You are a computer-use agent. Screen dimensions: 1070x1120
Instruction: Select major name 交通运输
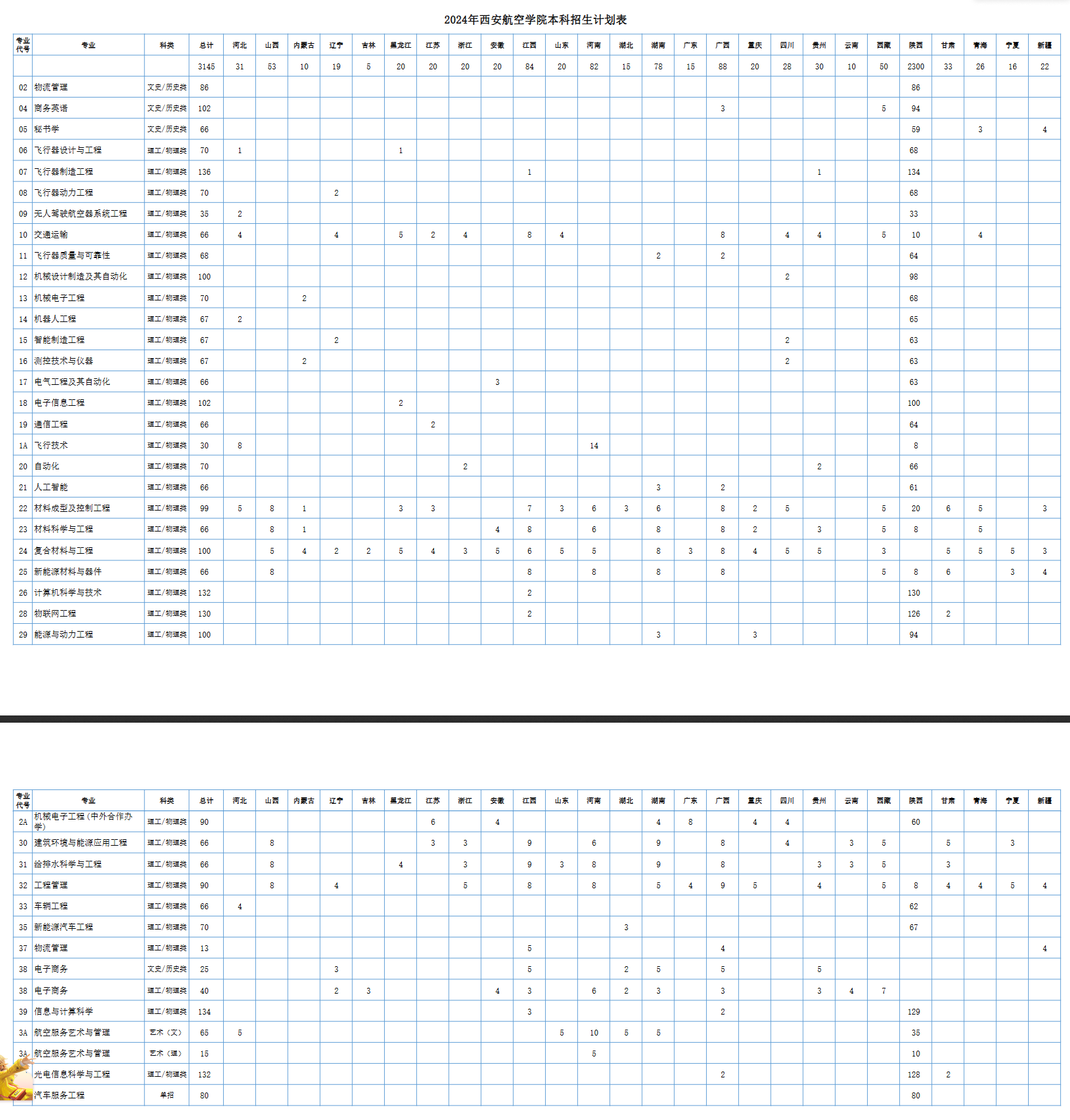[x=51, y=235]
